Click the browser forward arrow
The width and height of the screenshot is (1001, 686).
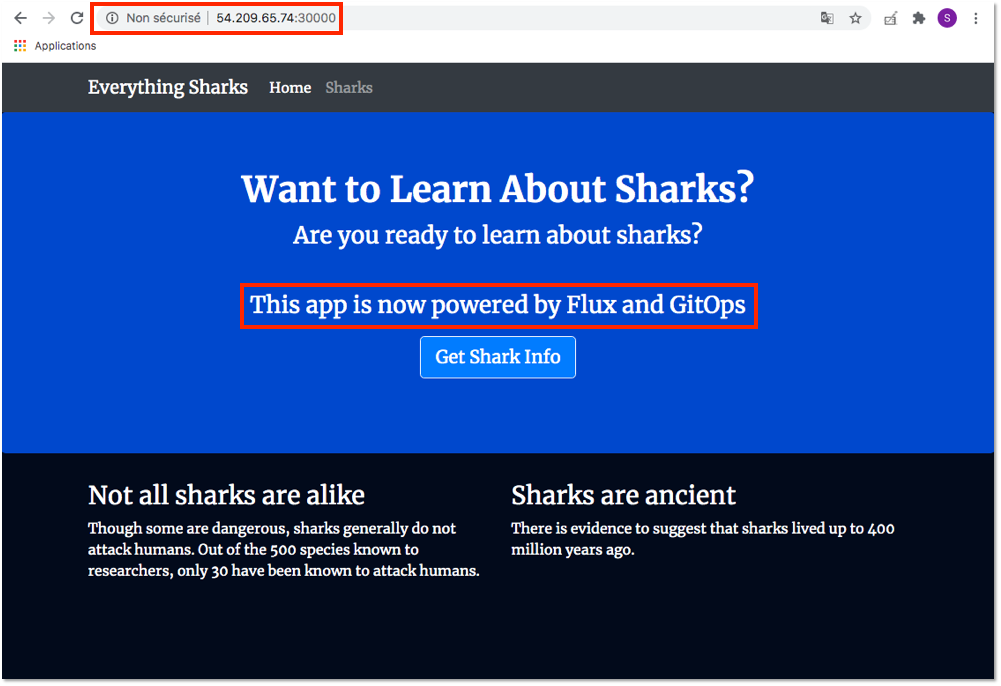coord(49,18)
